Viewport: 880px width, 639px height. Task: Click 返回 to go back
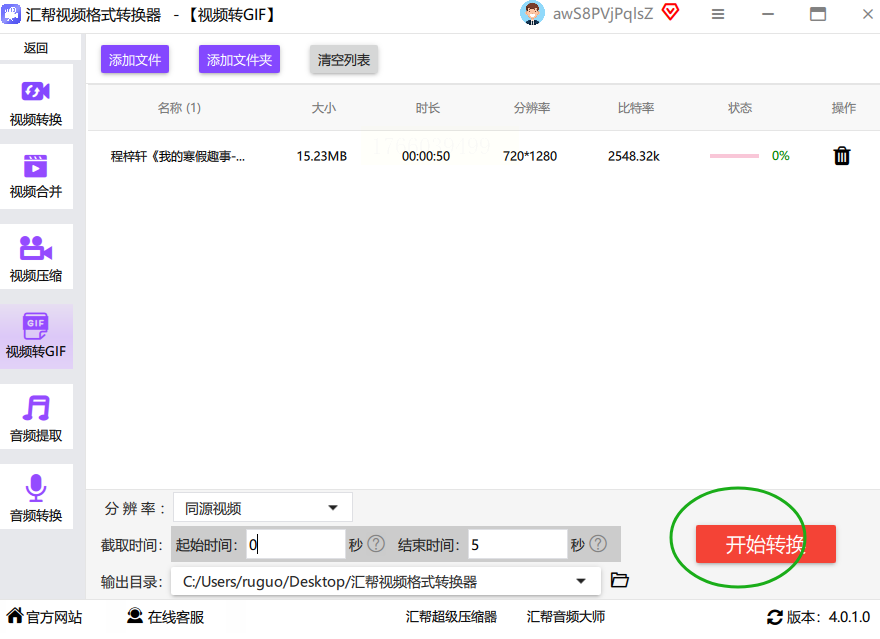click(36, 48)
